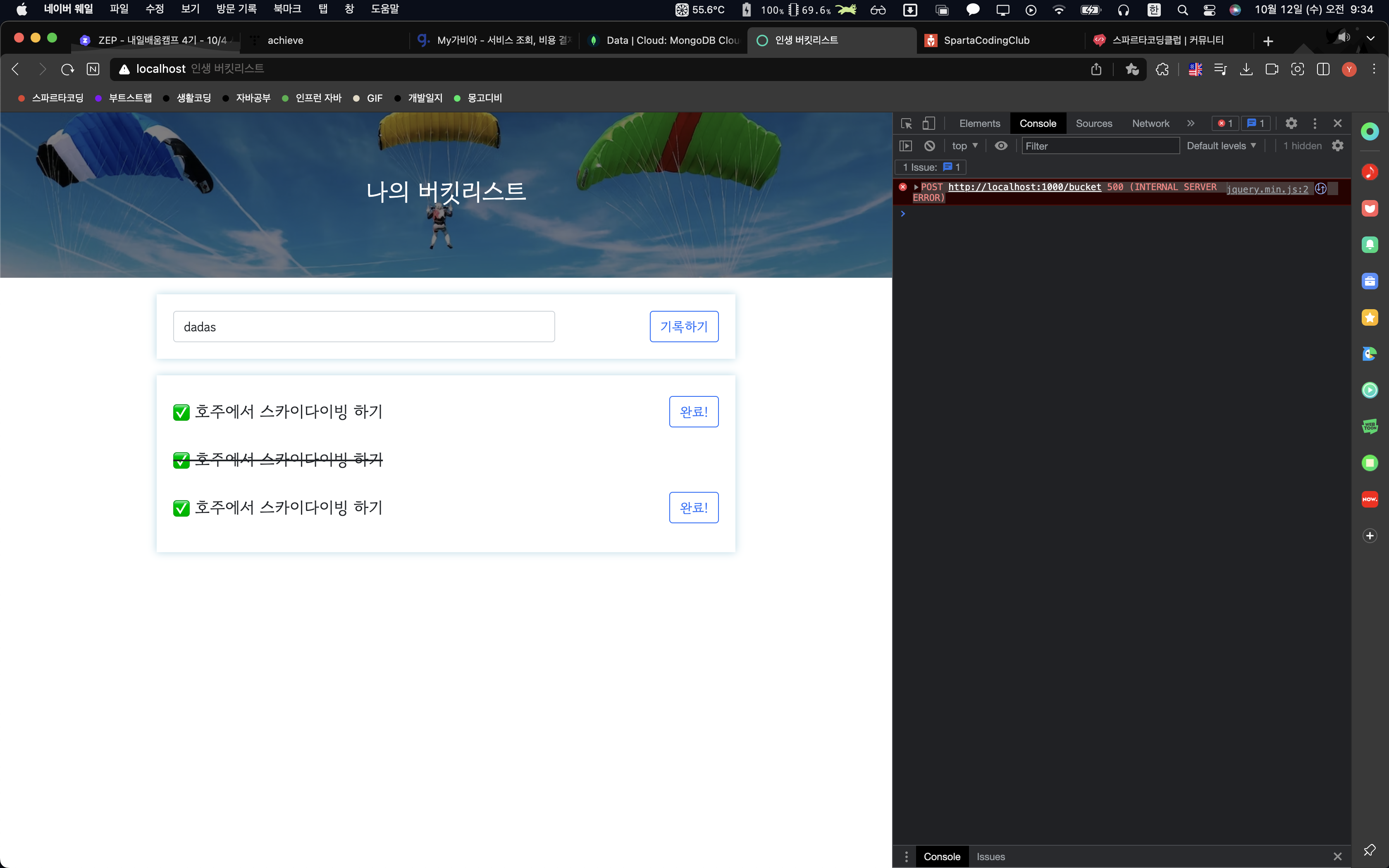Switch to the Data | Cloud: MongoDB tab

pyautogui.click(x=664, y=40)
